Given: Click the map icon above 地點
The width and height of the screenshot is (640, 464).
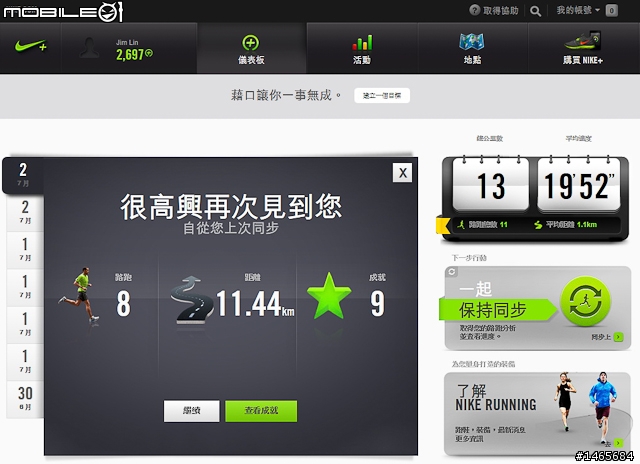Looking at the screenshot, I should tap(471, 42).
